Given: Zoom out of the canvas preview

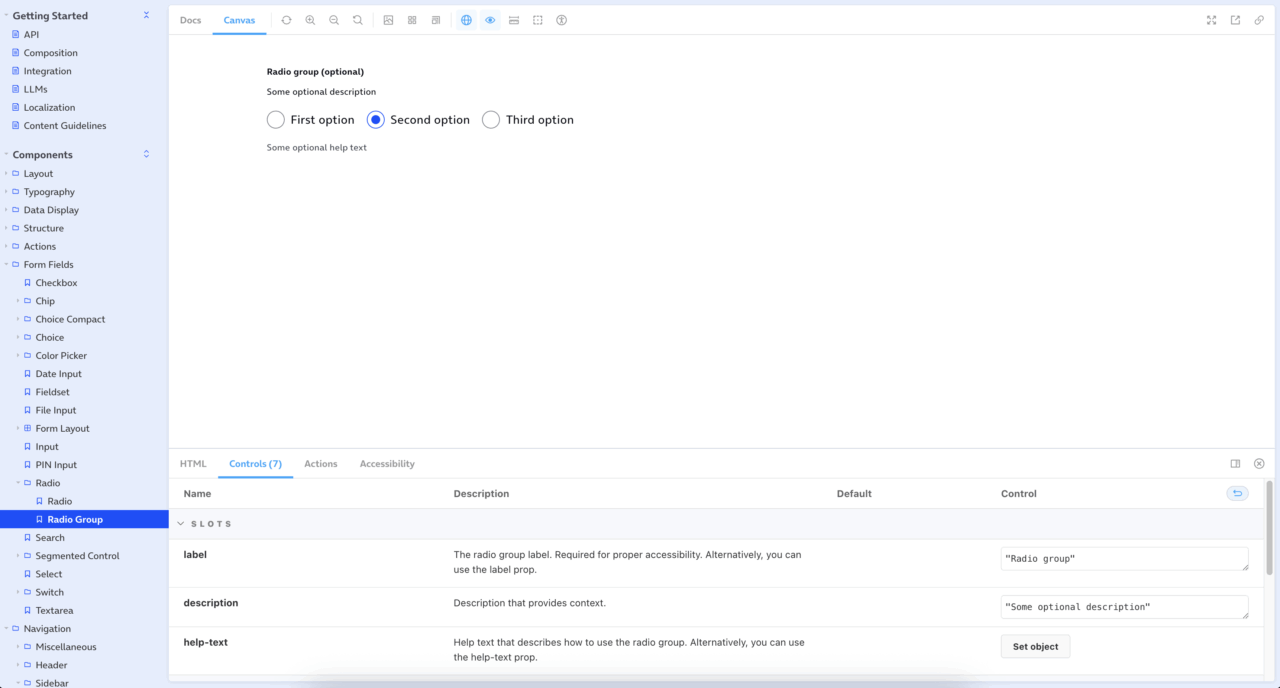Looking at the screenshot, I should 334,20.
